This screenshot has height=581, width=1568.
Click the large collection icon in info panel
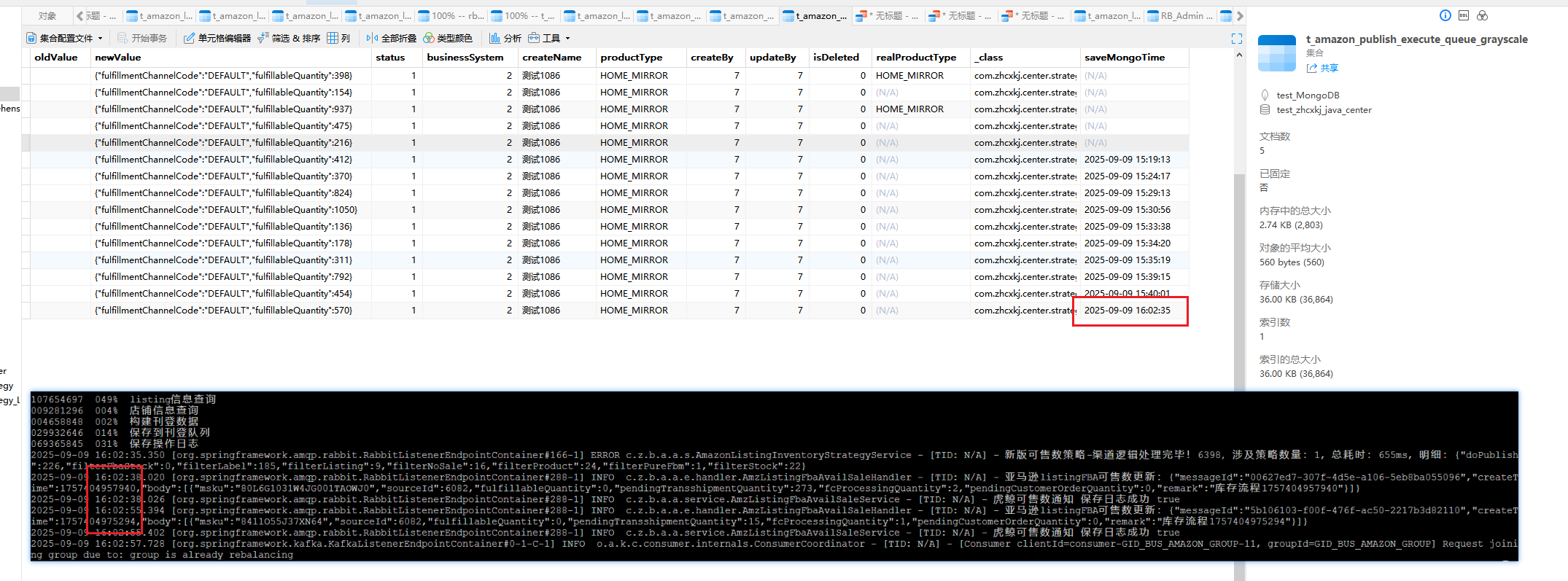[1277, 53]
